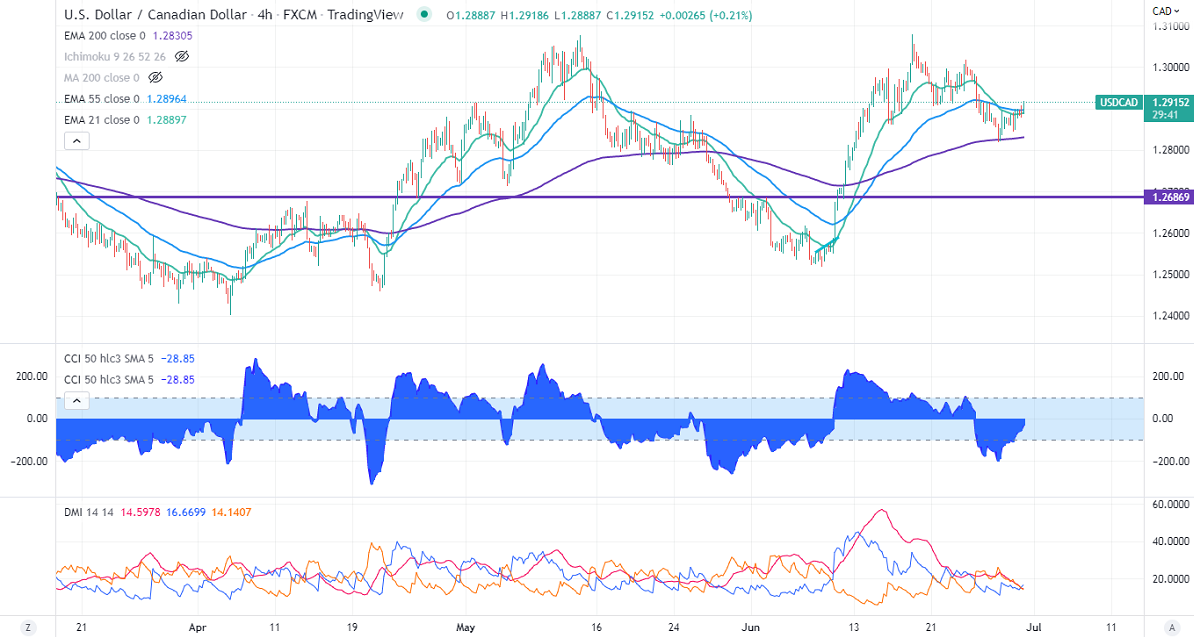Image resolution: width=1194 pixels, height=637 pixels.
Task: Select the first CCI 50 hlc3 SMA 5 label
Action: (x=109, y=358)
